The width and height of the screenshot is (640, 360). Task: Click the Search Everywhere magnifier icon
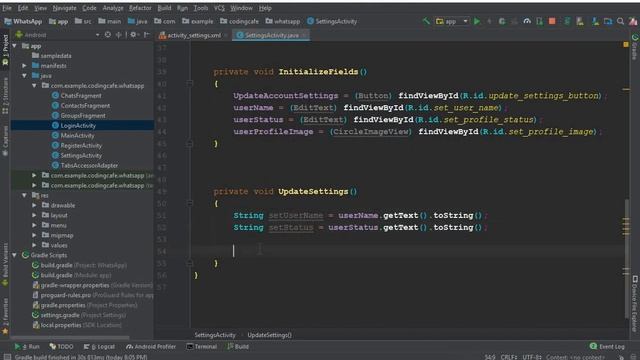[x=620, y=21]
